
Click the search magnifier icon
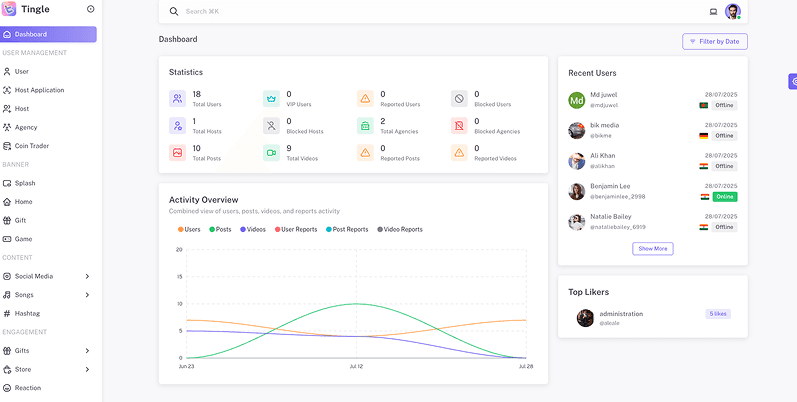click(174, 11)
